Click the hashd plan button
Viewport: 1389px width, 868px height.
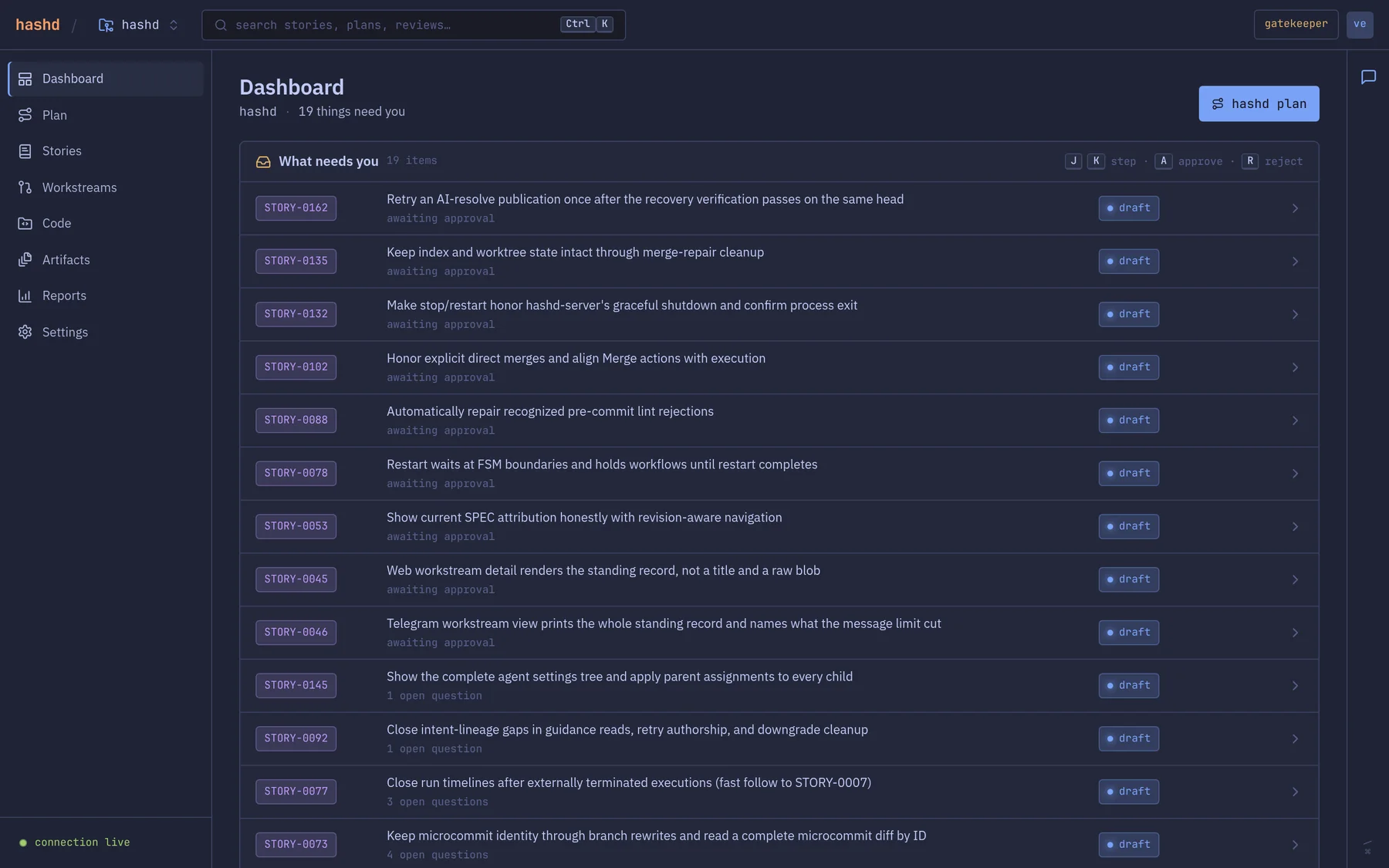point(1259,103)
